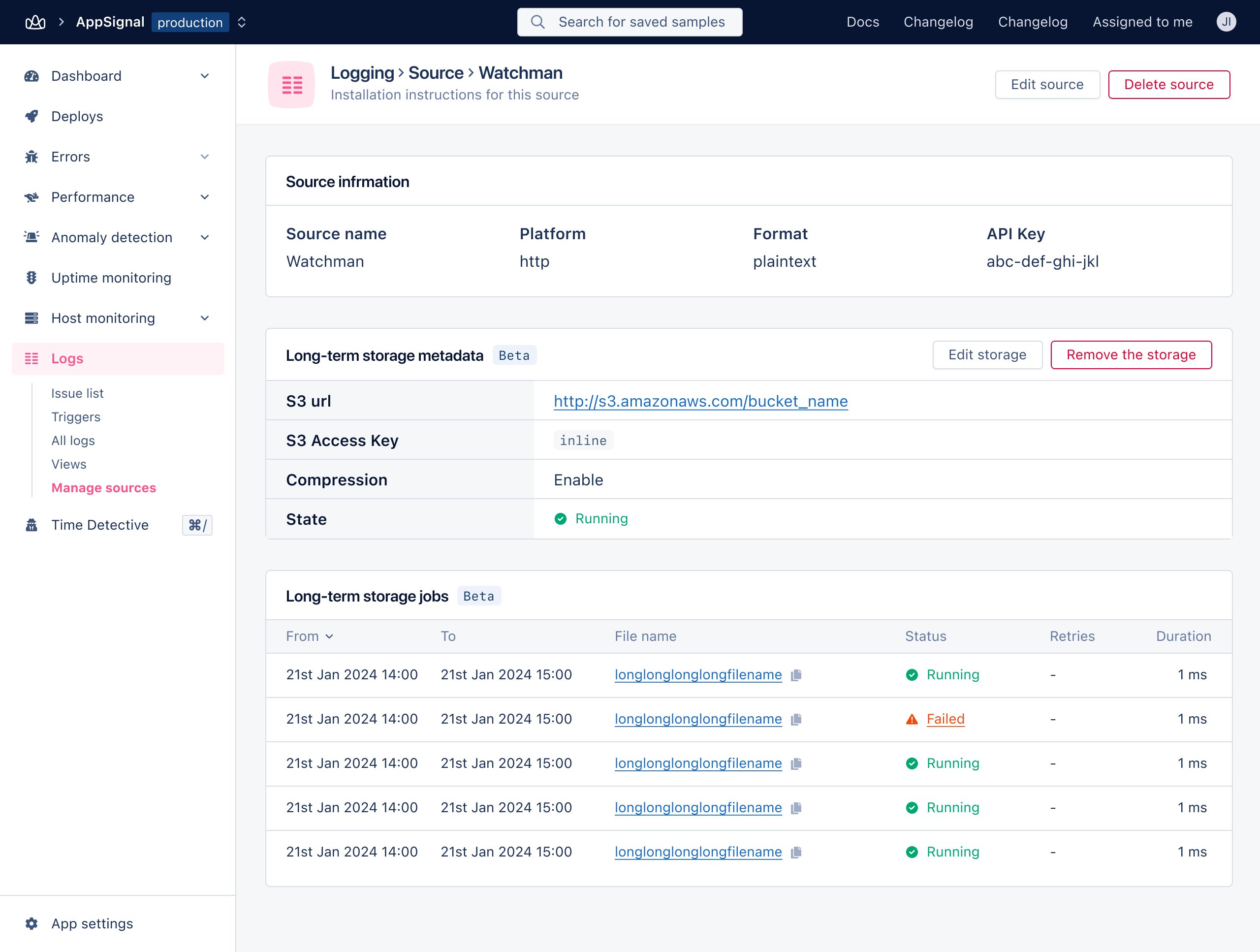This screenshot has height=952, width=1260.
Task: Click the Edit source button
Action: pos(1047,84)
